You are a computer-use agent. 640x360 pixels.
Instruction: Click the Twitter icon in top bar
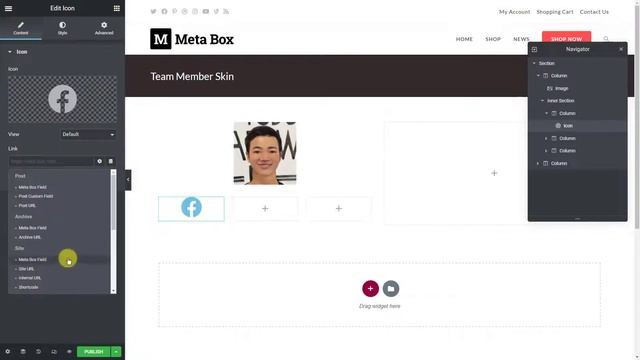coord(153,11)
